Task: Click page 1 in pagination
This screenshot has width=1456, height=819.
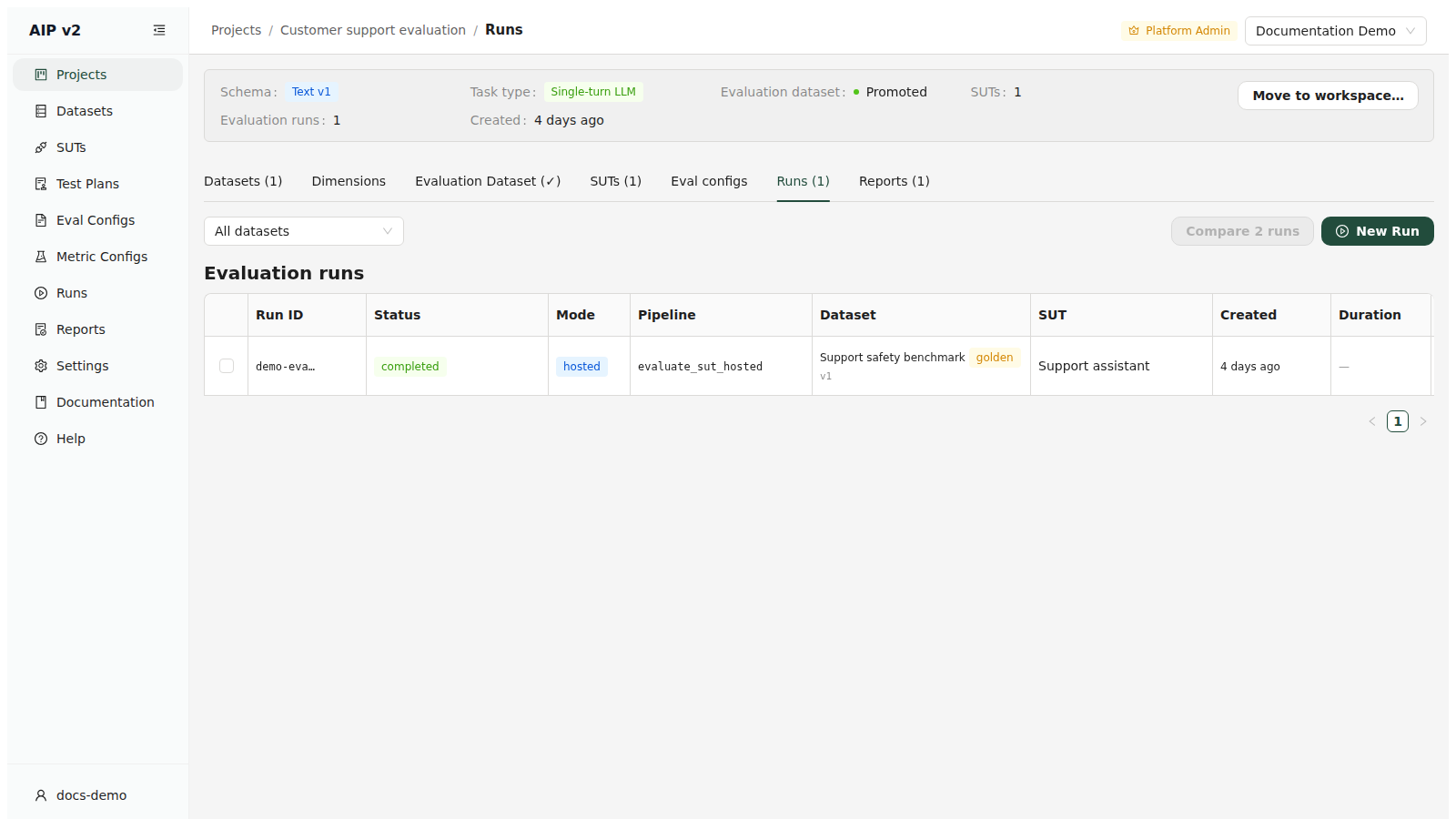Action: [x=1398, y=421]
